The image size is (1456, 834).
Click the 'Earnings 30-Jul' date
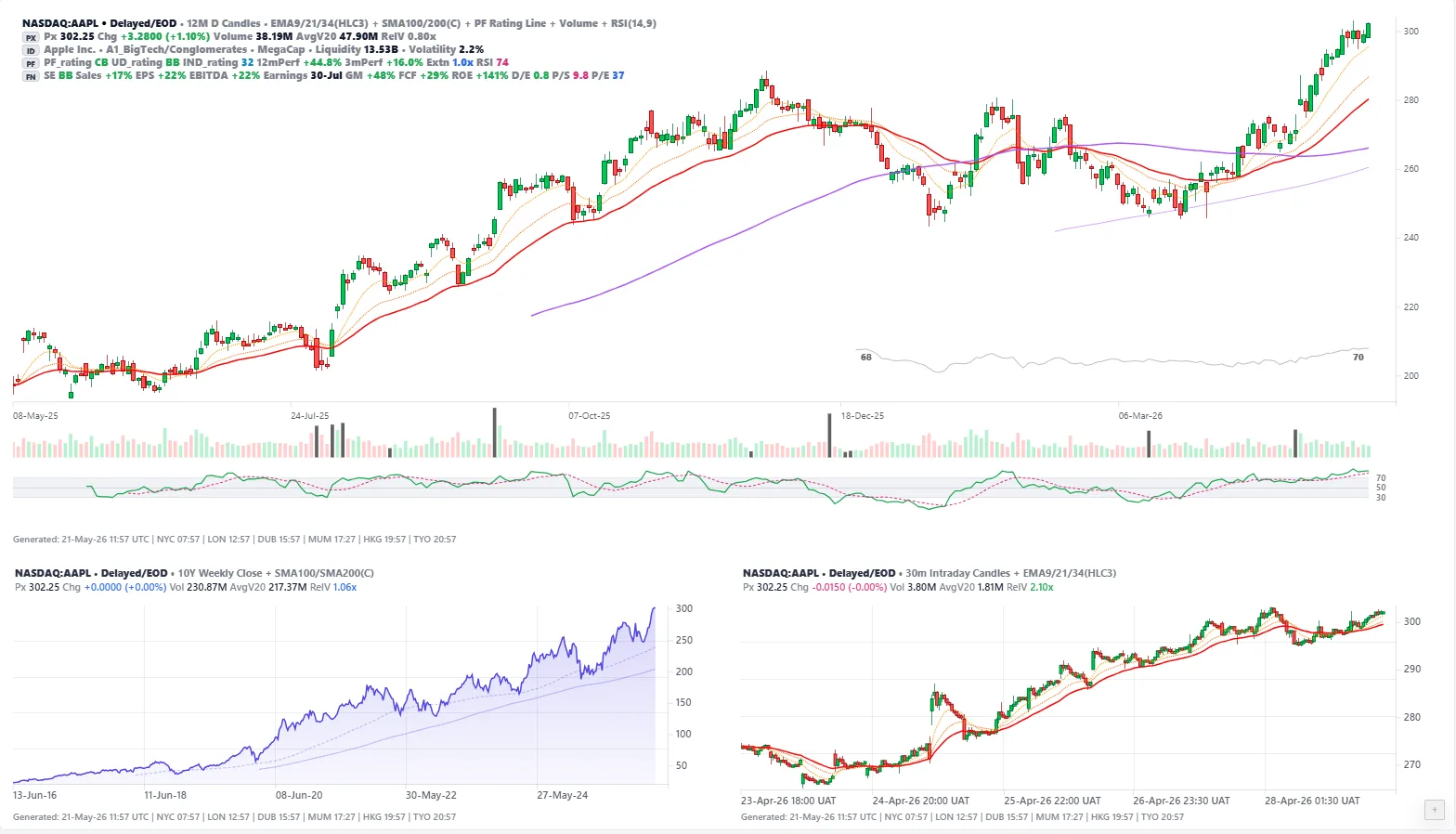click(x=303, y=75)
